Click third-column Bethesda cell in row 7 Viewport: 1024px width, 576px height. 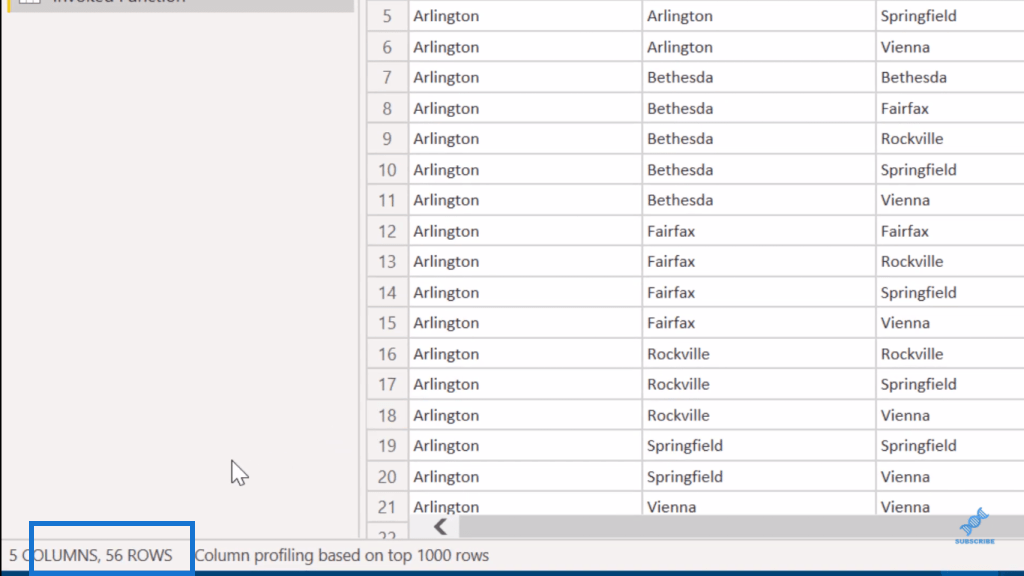click(950, 77)
